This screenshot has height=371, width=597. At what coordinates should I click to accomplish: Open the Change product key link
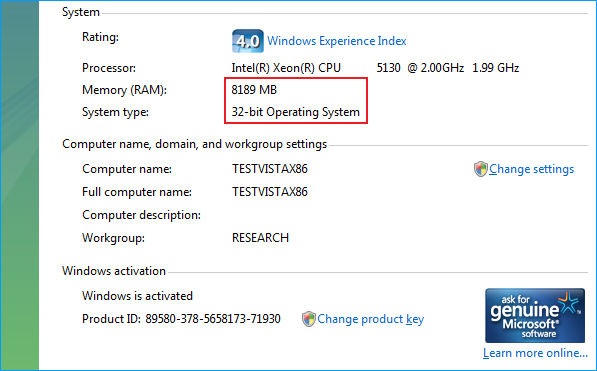pyautogui.click(x=370, y=319)
